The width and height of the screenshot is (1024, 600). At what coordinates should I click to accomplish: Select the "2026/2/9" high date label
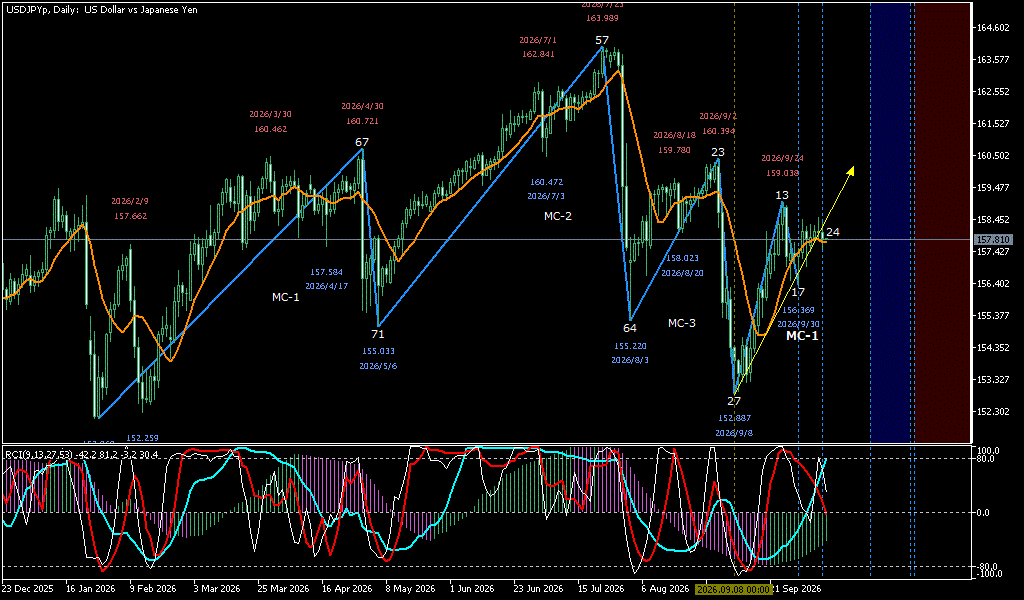tap(129, 201)
